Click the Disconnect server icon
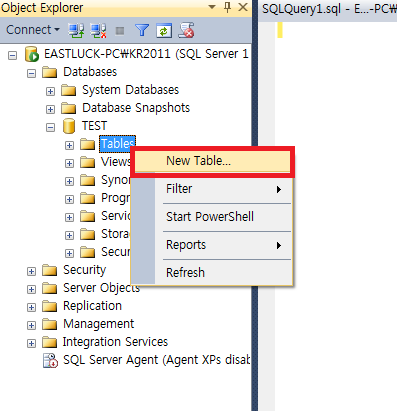 click(x=99, y=30)
